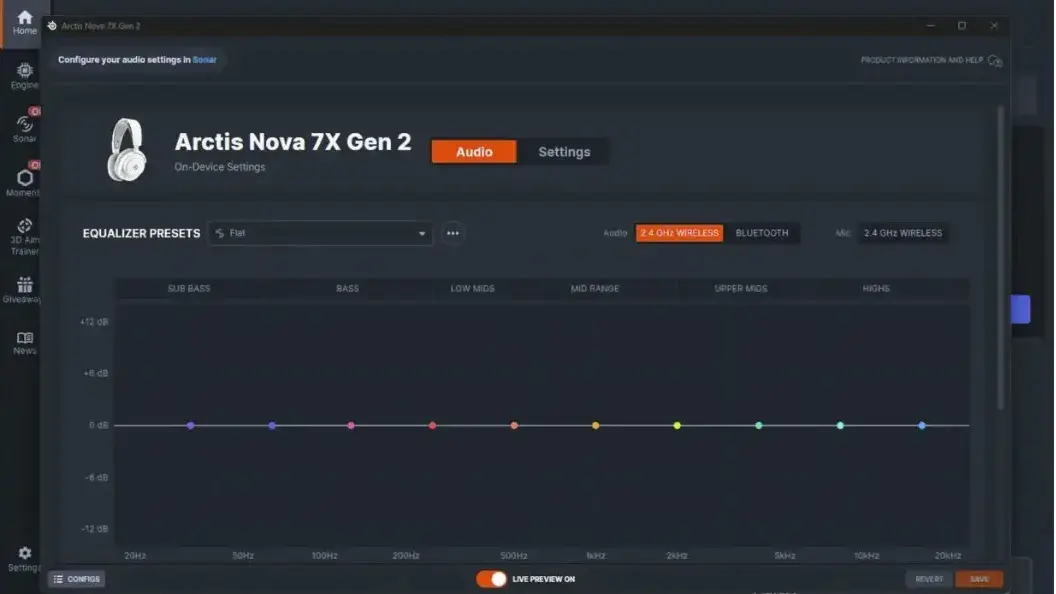
Task: Click the HIGHS band label
Action: pos(876,288)
